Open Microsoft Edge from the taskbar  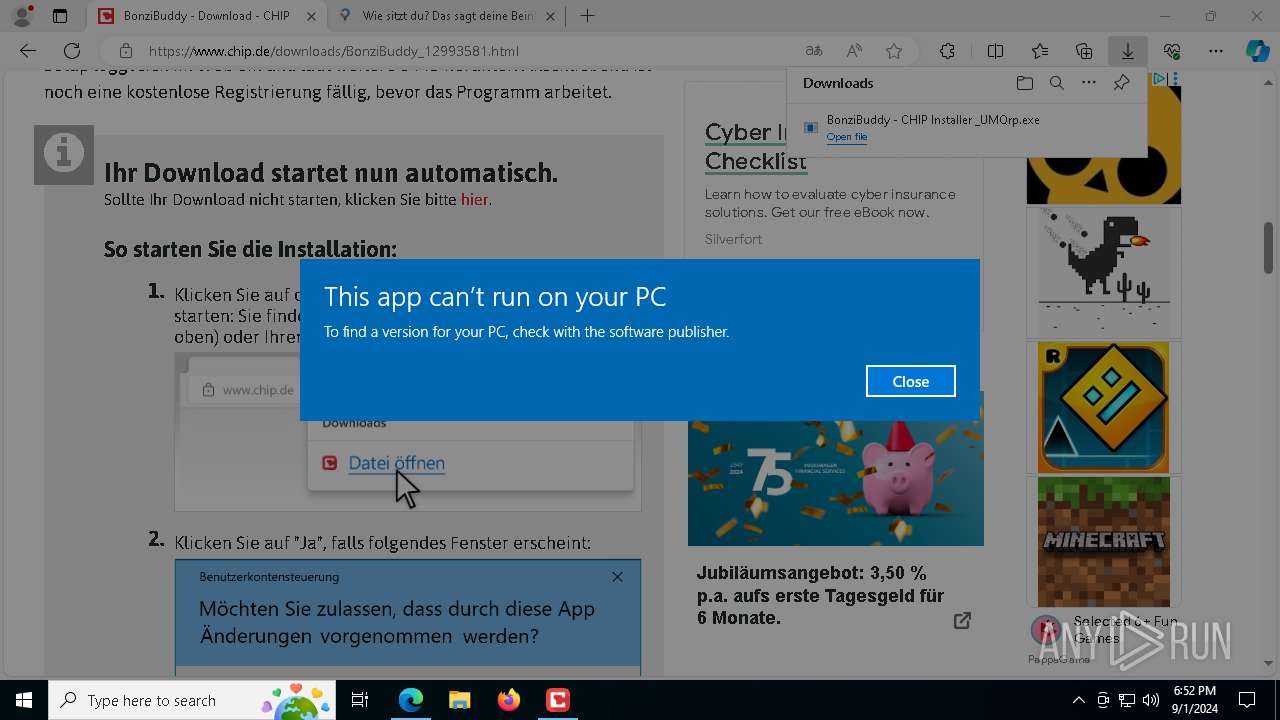pos(411,700)
